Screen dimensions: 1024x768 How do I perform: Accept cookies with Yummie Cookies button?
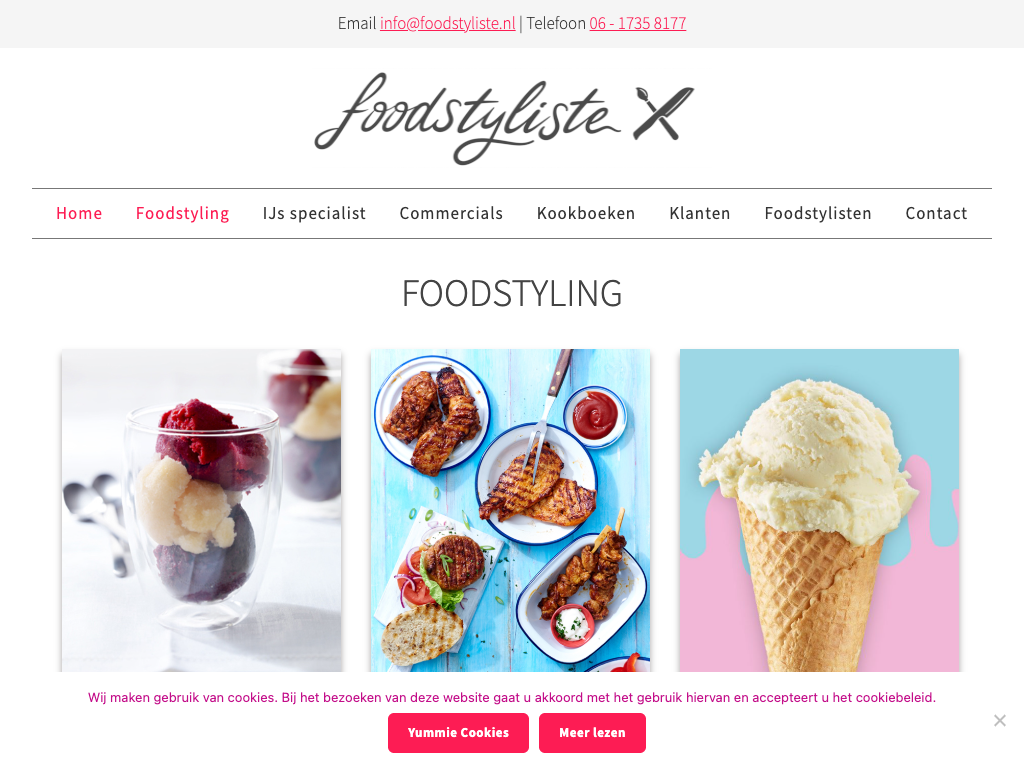pyautogui.click(x=458, y=733)
